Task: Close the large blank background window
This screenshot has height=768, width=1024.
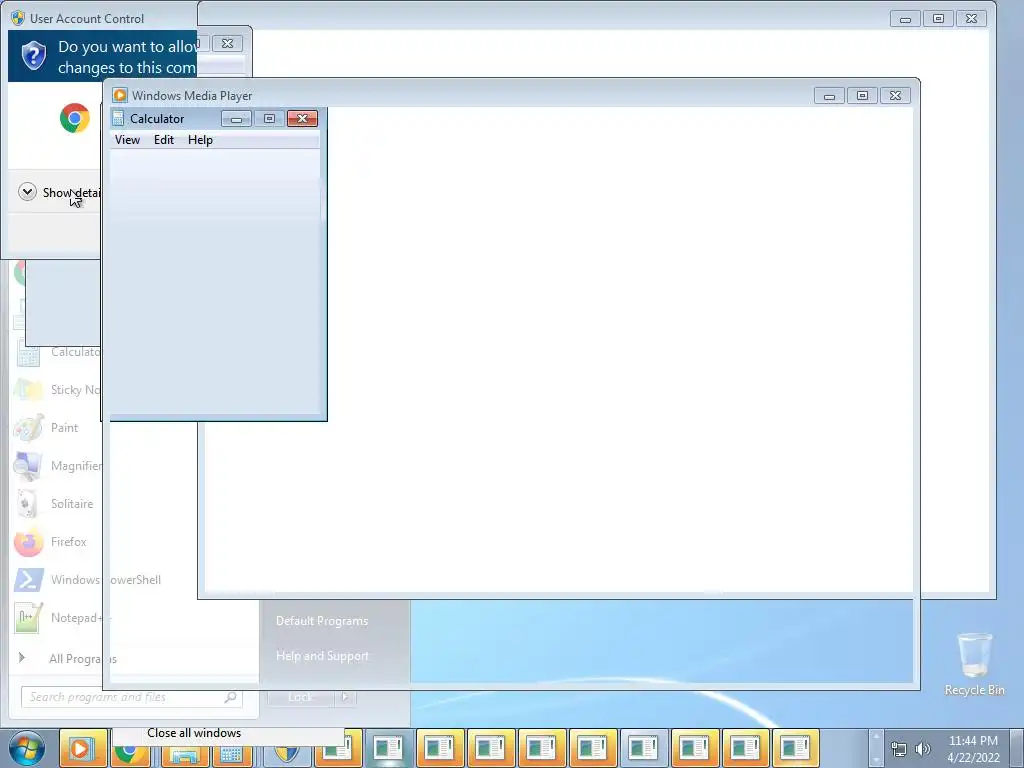Action: [972, 18]
